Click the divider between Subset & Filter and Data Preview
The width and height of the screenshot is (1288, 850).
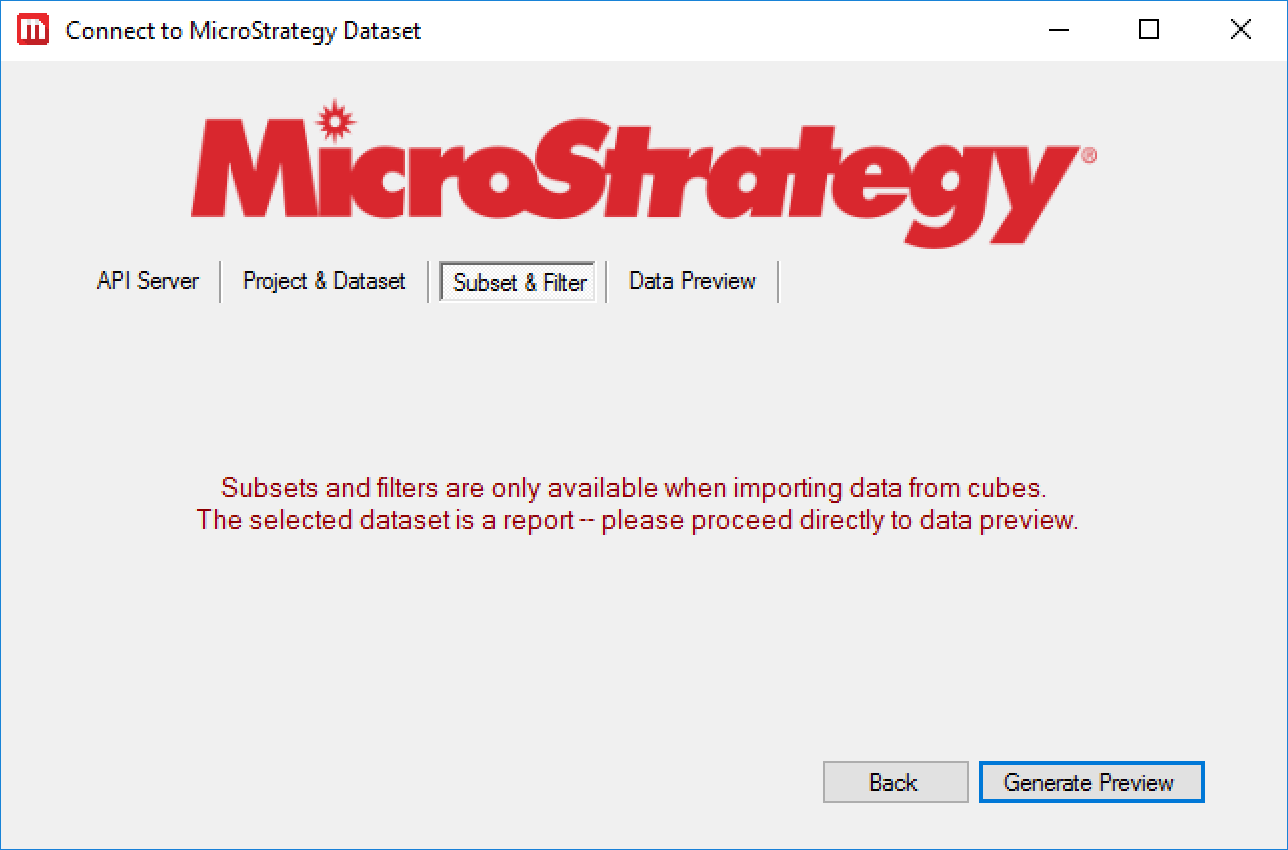(x=606, y=281)
